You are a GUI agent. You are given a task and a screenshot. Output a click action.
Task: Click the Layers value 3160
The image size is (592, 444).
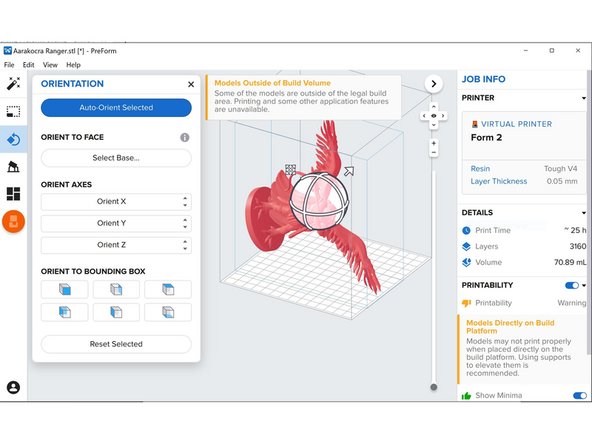click(x=578, y=247)
